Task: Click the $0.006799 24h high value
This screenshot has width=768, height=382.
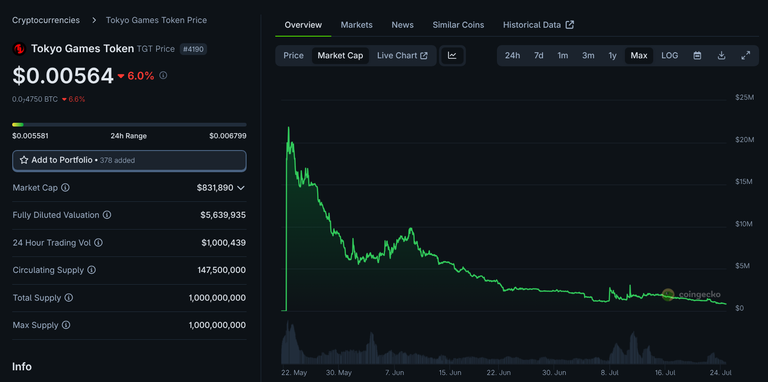Action: (x=228, y=136)
